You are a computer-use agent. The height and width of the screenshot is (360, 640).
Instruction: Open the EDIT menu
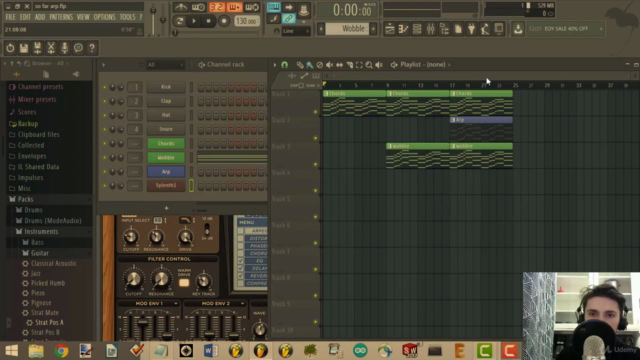pyautogui.click(x=25, y=17)
